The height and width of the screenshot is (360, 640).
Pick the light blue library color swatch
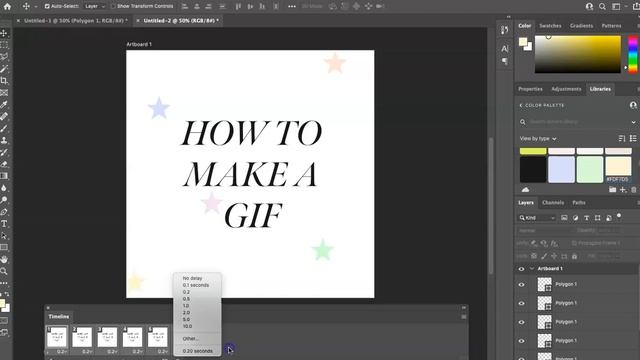561,169
